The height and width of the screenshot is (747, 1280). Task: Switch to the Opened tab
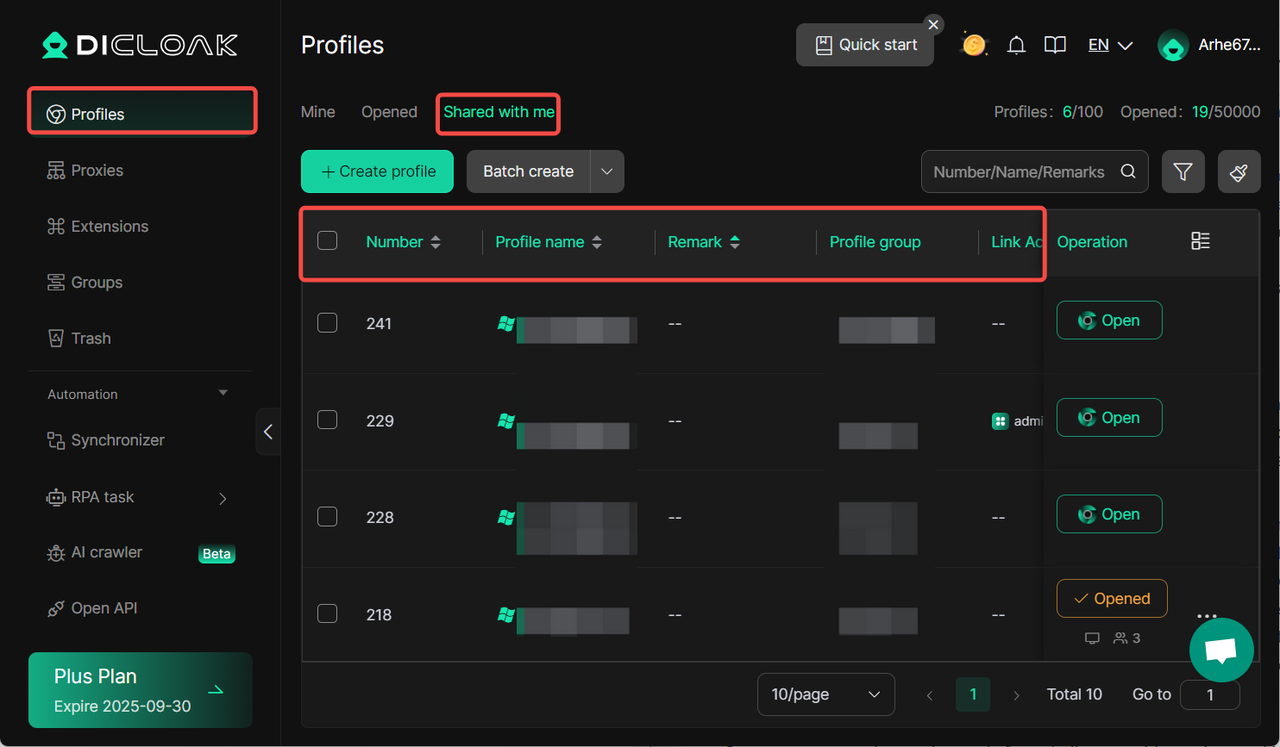[389, 112]
